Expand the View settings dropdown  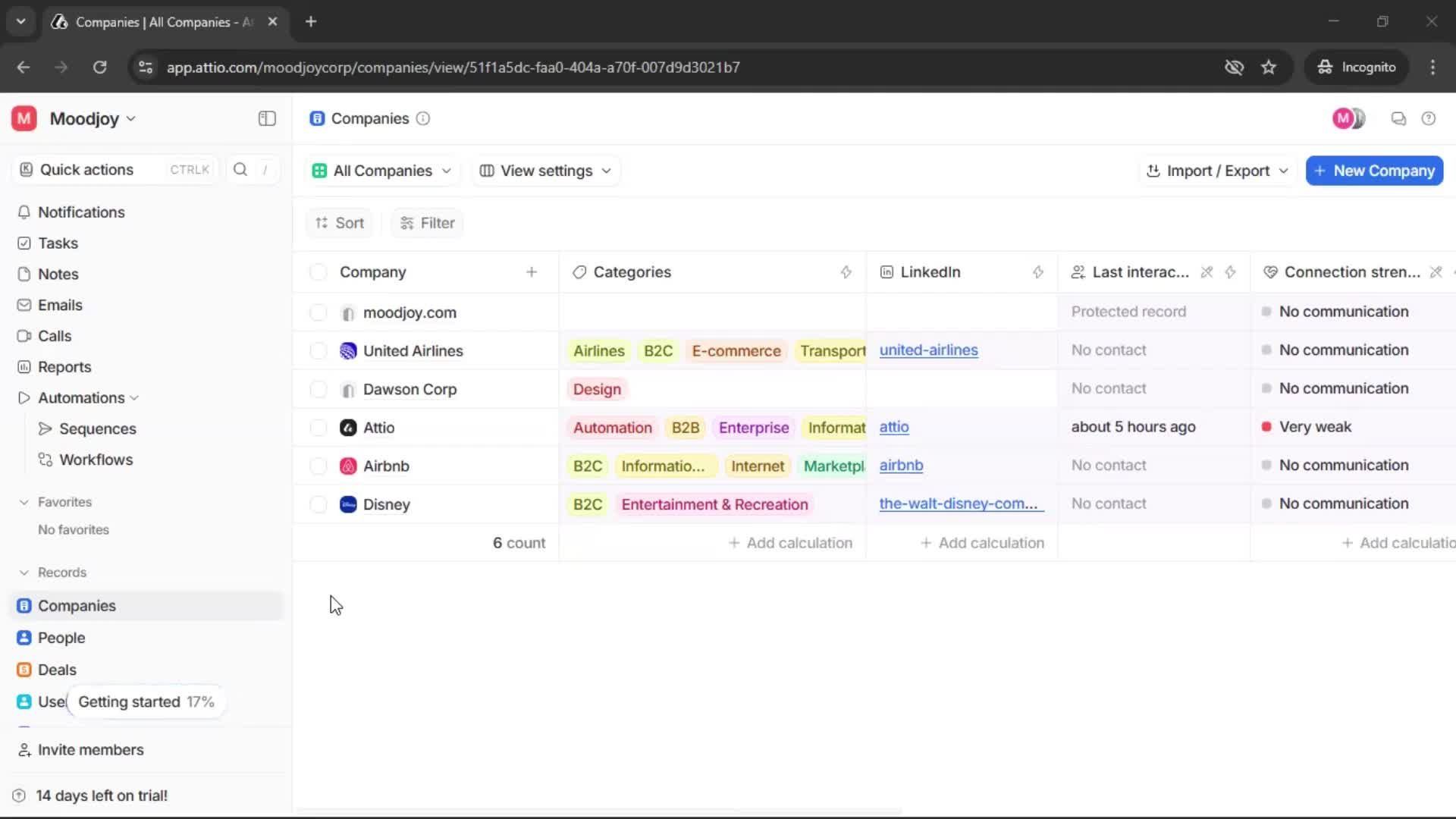(x=546, y=171)
